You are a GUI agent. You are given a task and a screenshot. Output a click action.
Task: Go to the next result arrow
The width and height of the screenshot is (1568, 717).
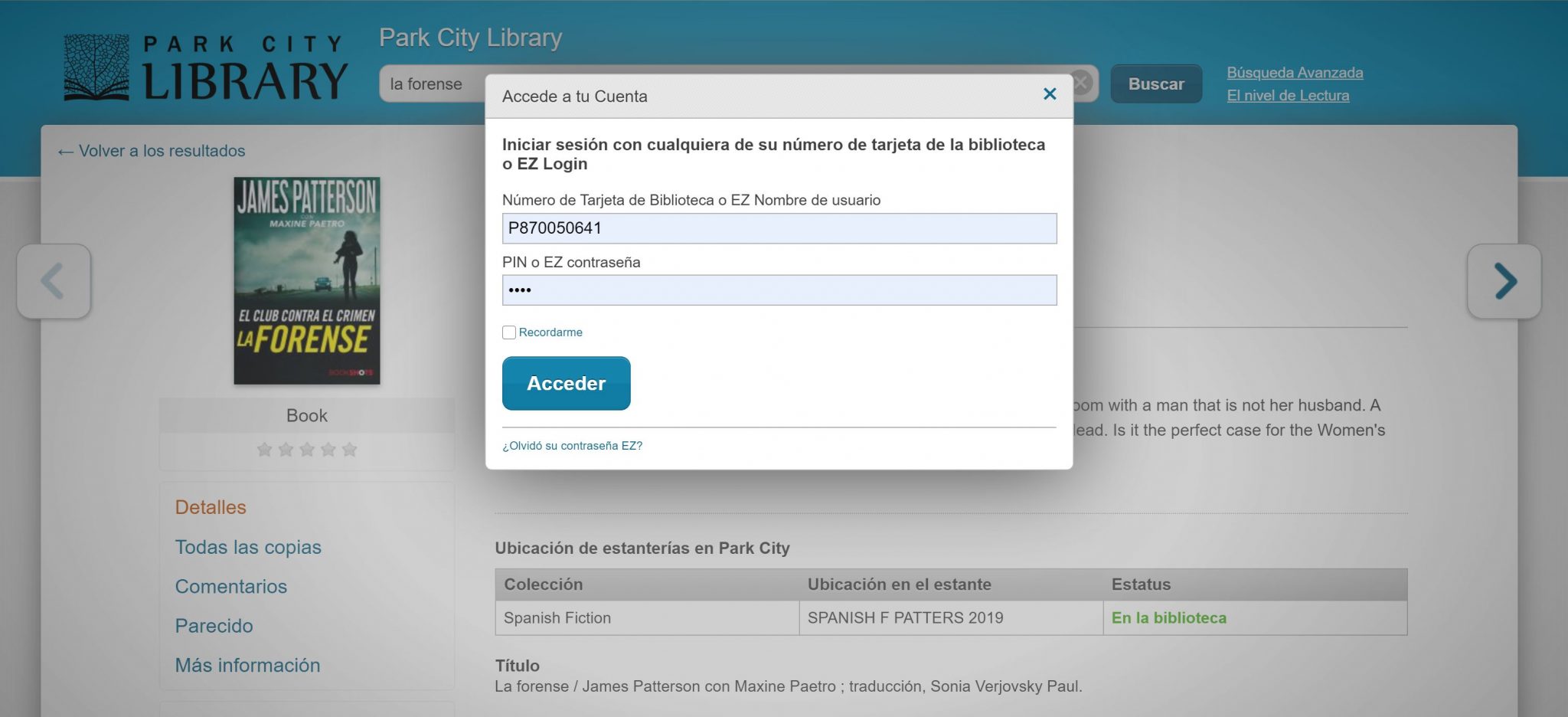pos(1504,281)
